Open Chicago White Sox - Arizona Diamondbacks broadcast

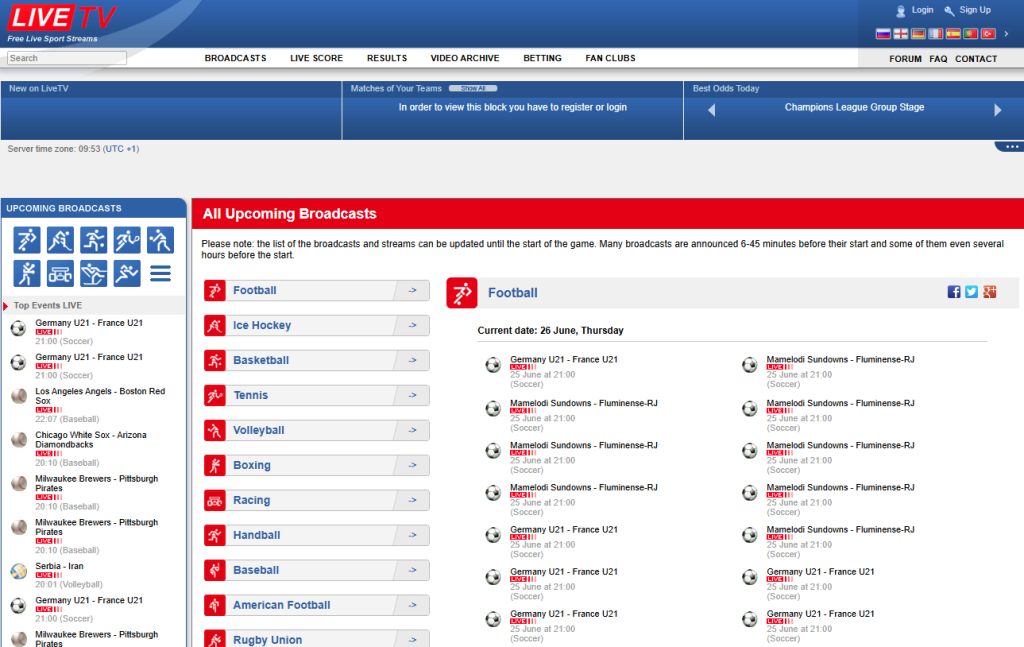click(91, 439)
